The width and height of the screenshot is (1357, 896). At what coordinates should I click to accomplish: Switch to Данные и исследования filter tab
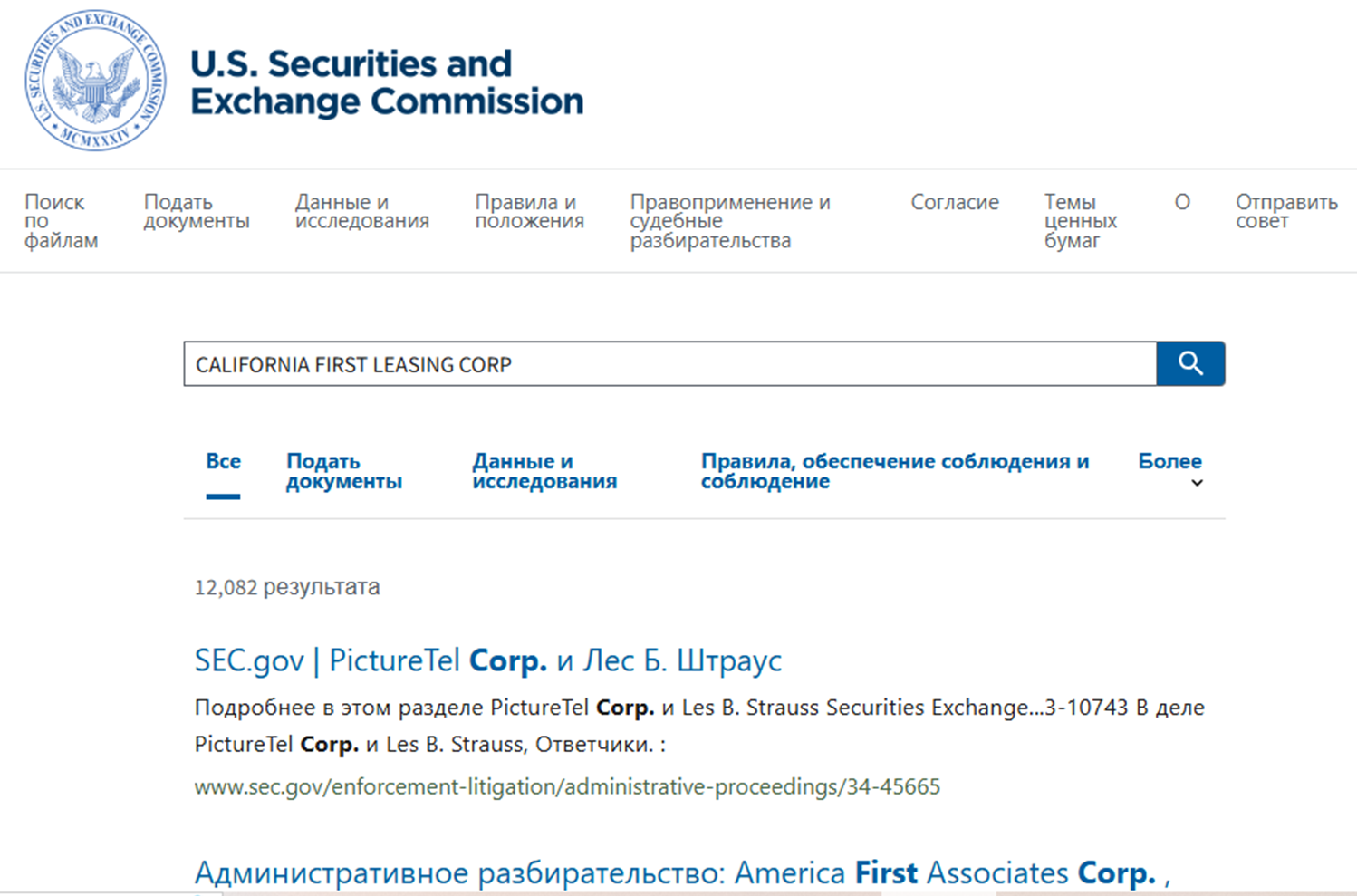tap(544, 471)
